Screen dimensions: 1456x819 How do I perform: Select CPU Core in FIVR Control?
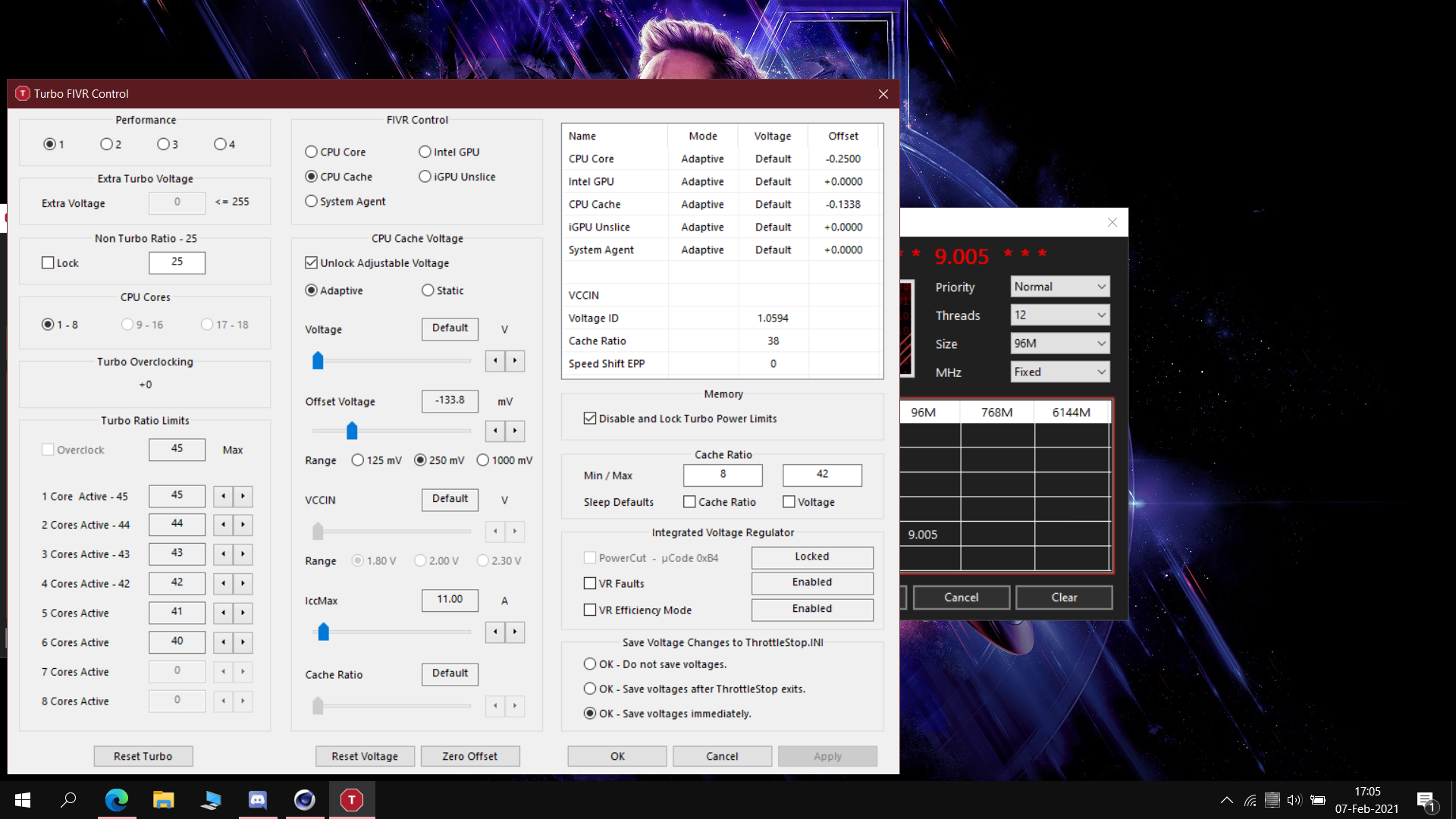335,152
